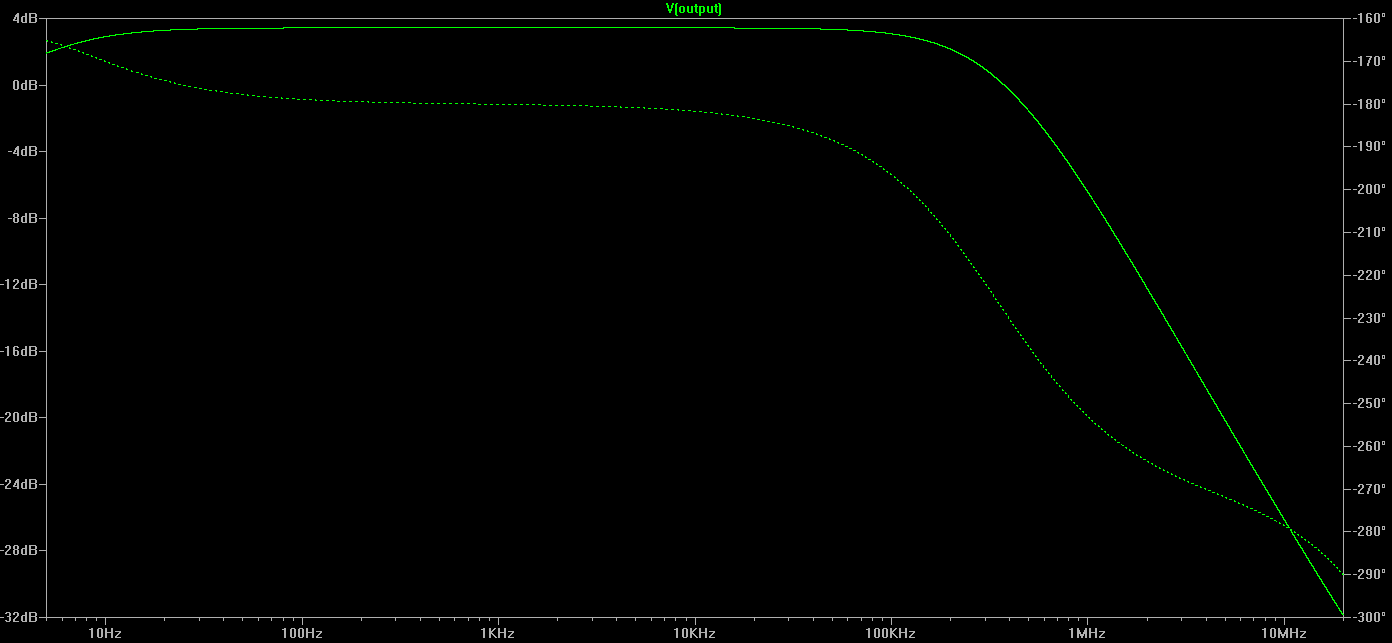
Task: Click the -170° phase axis label
Action: pos(1367,61)
